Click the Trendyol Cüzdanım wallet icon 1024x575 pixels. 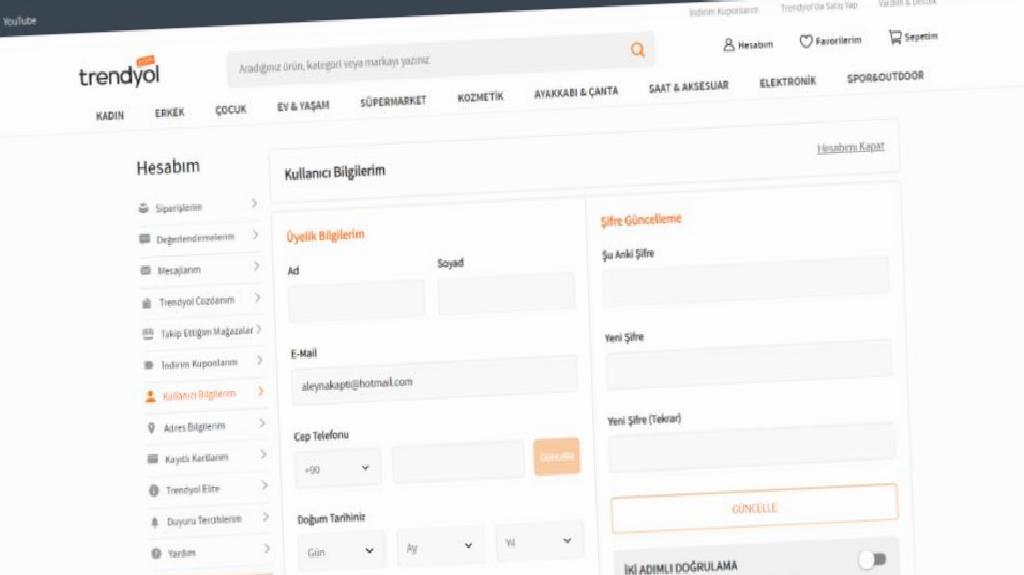click(x=147, y=303)
